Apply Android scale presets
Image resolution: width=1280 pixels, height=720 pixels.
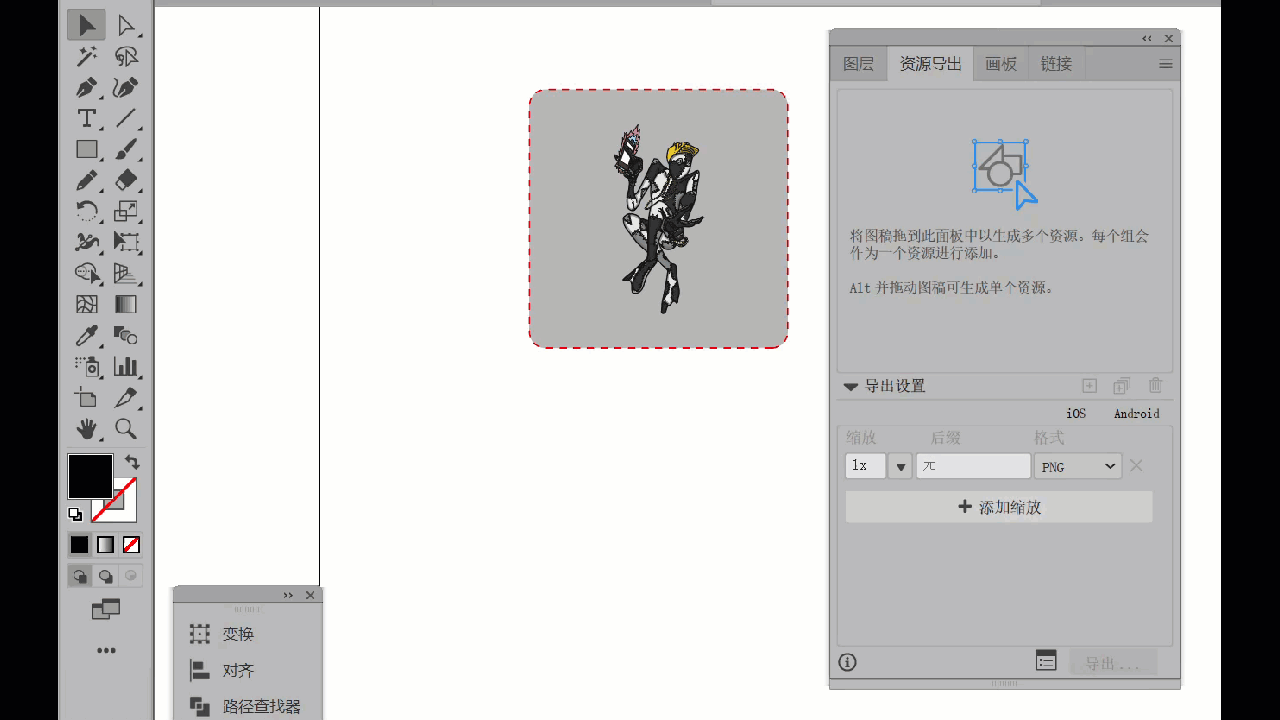(x=1137, y=413)
